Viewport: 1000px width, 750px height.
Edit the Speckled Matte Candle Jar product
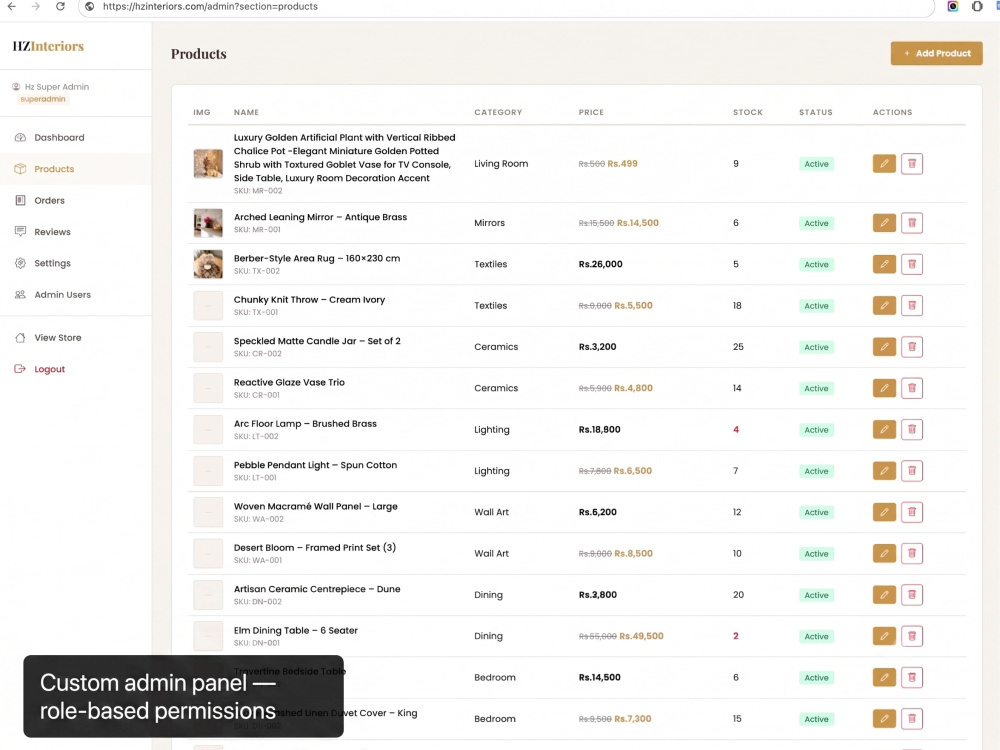coord(884,347)
